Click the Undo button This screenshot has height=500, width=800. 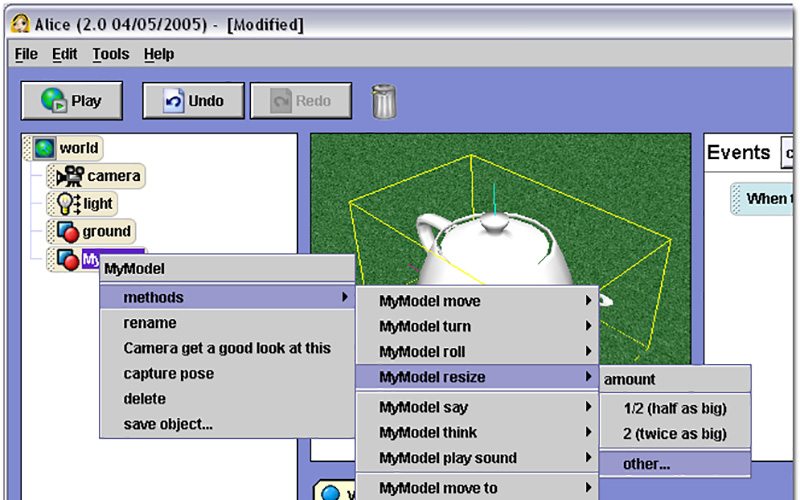tap(193, 101)
